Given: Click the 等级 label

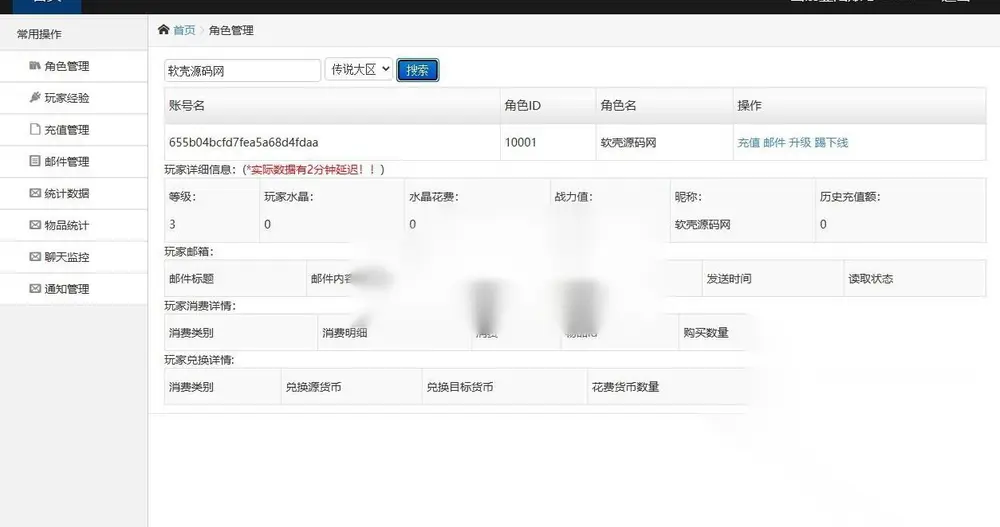Looking at the screenshot, I should pos(182,197).
